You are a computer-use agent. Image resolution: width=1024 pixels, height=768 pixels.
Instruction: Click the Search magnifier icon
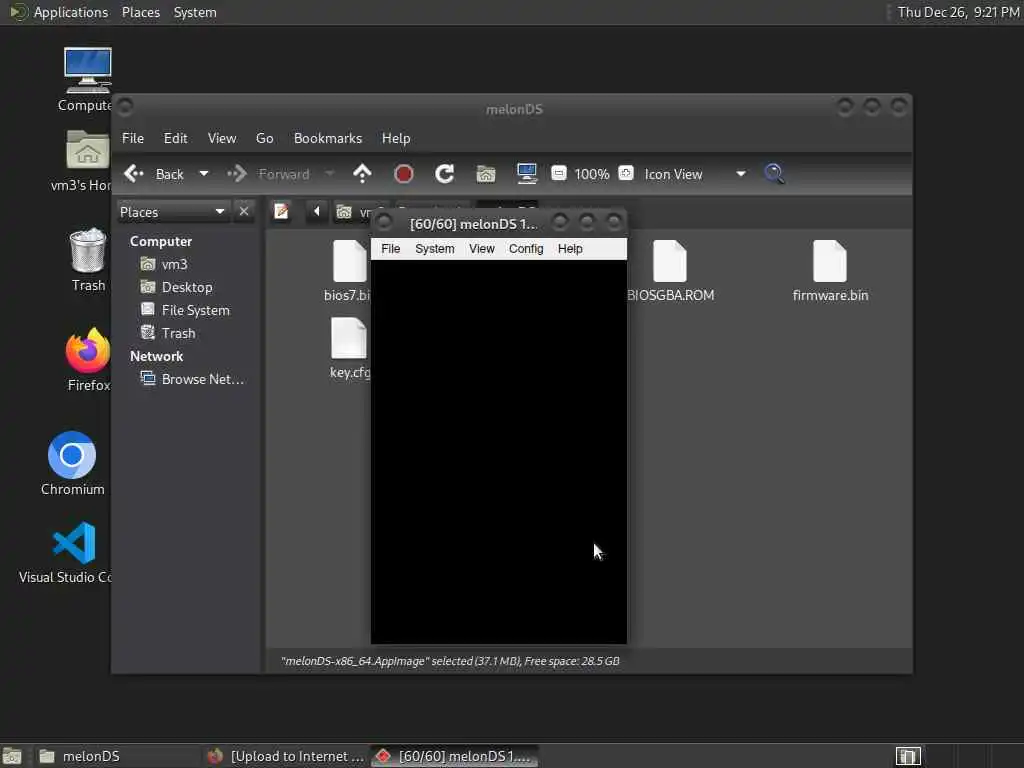[x=775, y=174]
